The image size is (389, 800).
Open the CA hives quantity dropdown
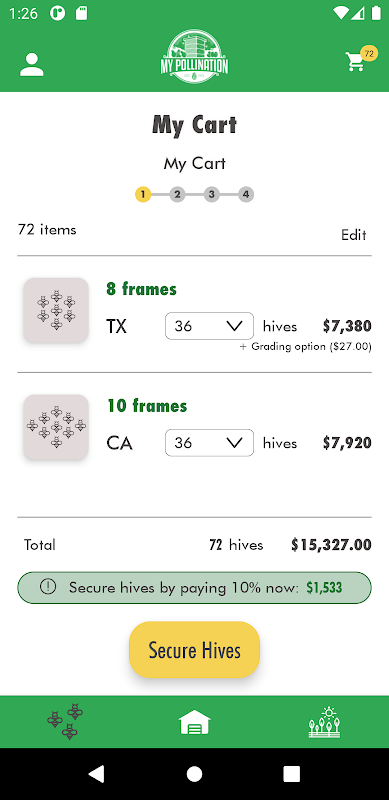click(x=209, y=443)
